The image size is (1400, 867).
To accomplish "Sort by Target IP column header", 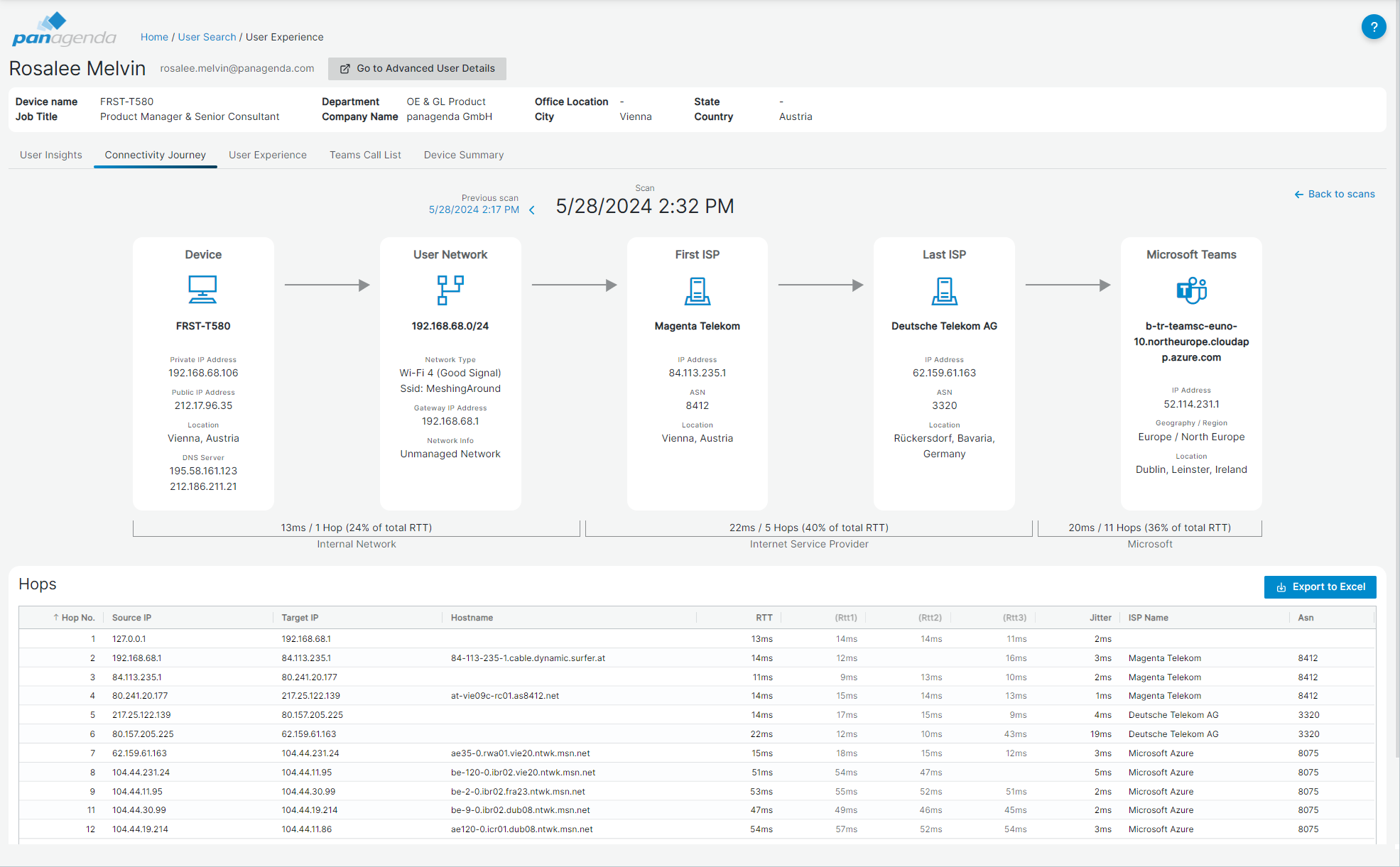I will point(300,618).
